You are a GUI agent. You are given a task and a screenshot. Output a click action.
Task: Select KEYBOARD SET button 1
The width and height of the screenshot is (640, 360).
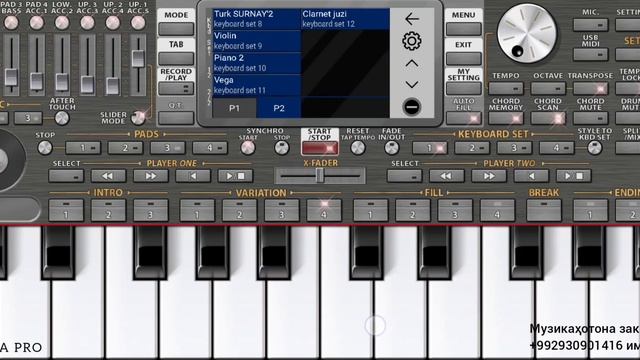[x=429, y=148]
